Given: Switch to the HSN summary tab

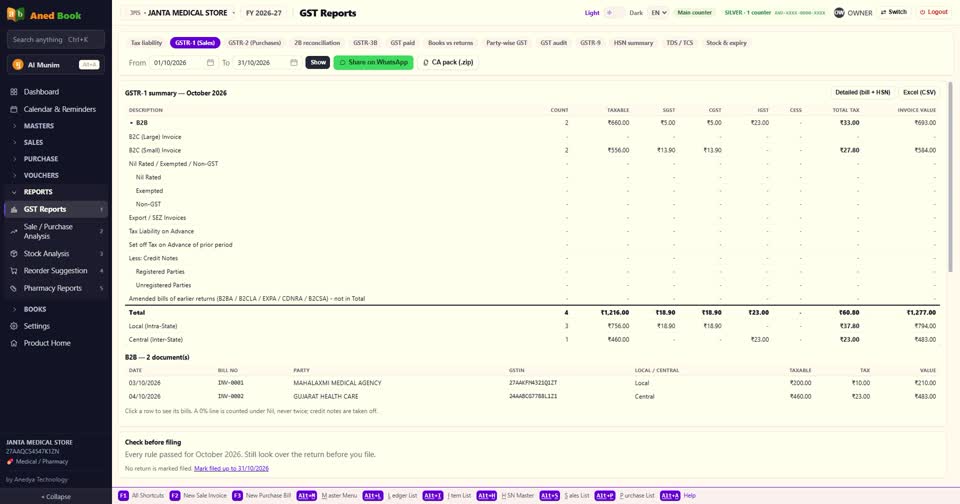Looking at the screenshot, I should tap(633, 43).
